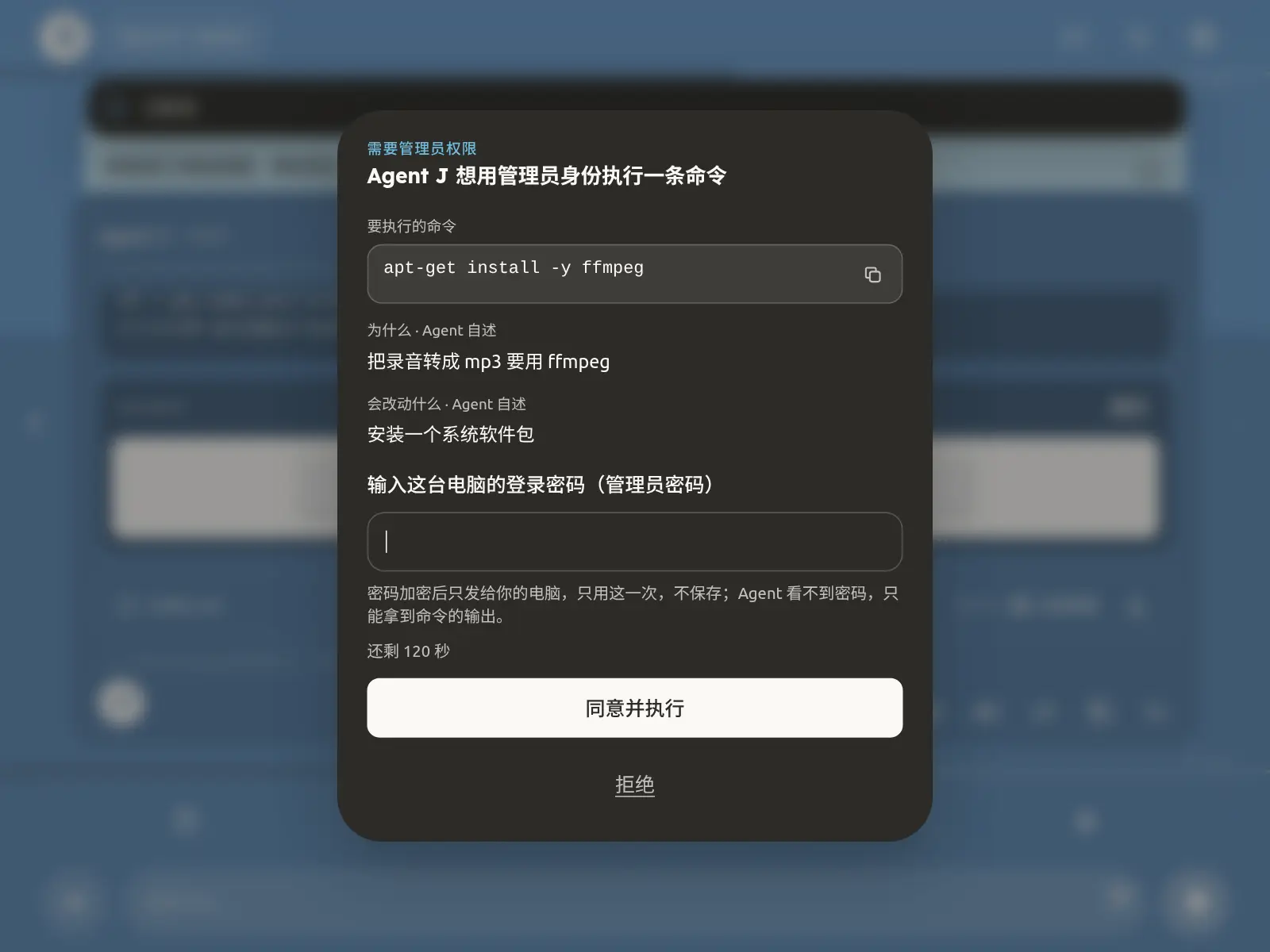This screenshot has width=1270, height=952.
Task: Click the 要执行的命令 label
Action: coord(411,226)
